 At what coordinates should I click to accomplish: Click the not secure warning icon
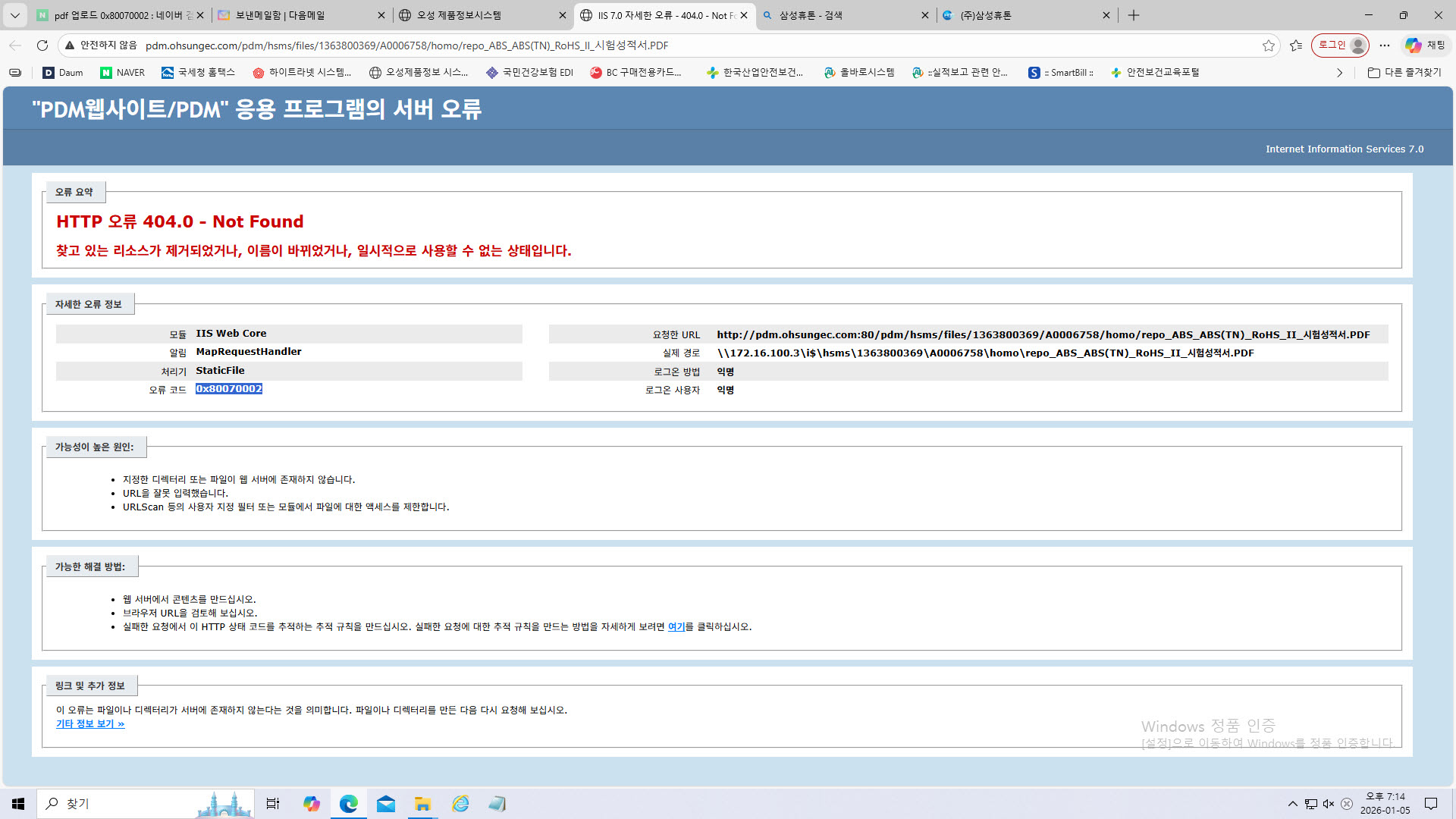70,45
